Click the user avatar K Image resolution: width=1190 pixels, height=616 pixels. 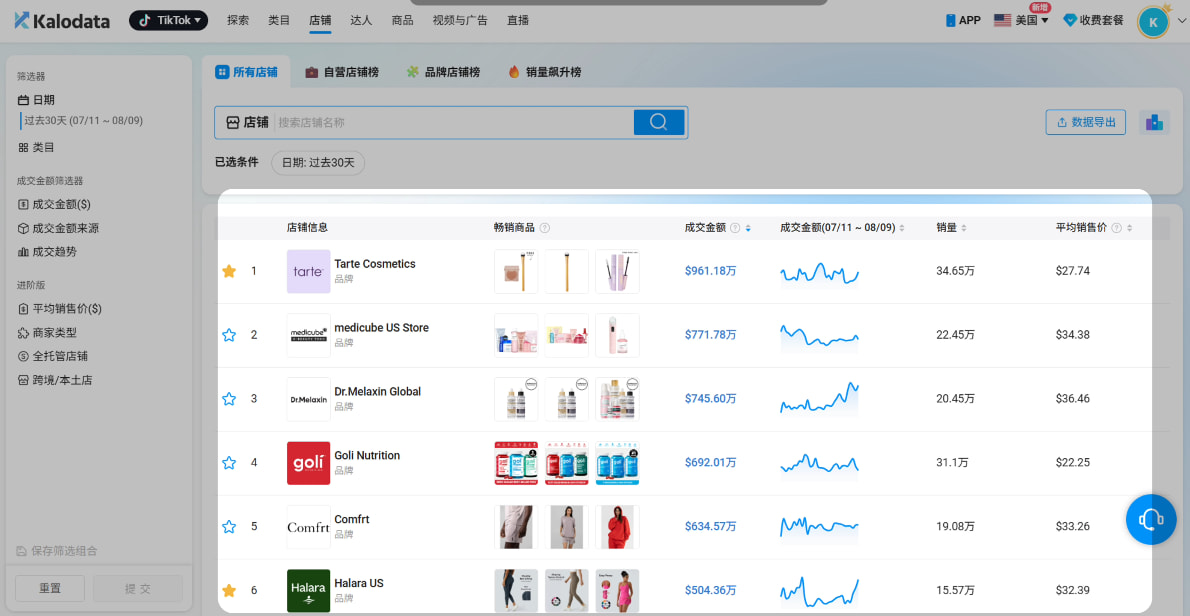tap(1153, 22)
